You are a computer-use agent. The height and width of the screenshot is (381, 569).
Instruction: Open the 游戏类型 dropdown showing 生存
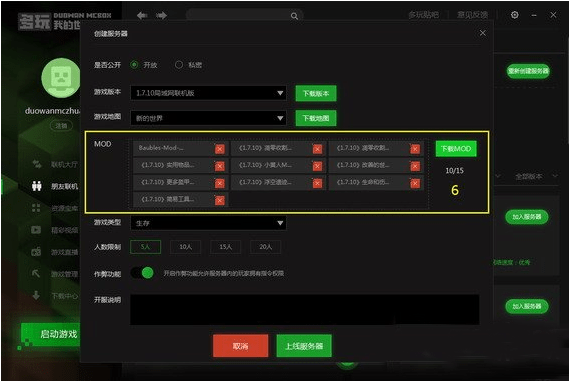208,223
